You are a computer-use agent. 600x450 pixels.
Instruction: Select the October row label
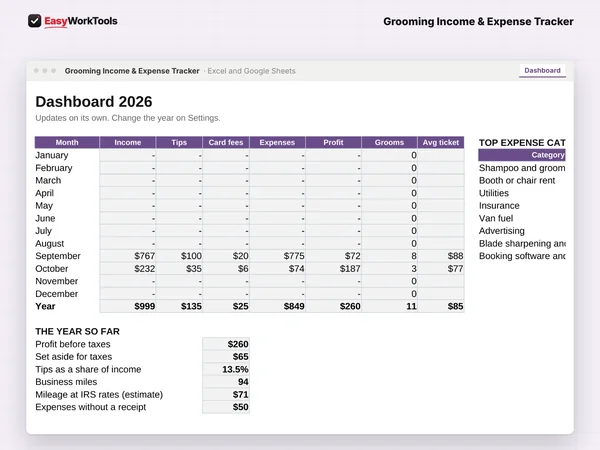(x=52, y=269)
